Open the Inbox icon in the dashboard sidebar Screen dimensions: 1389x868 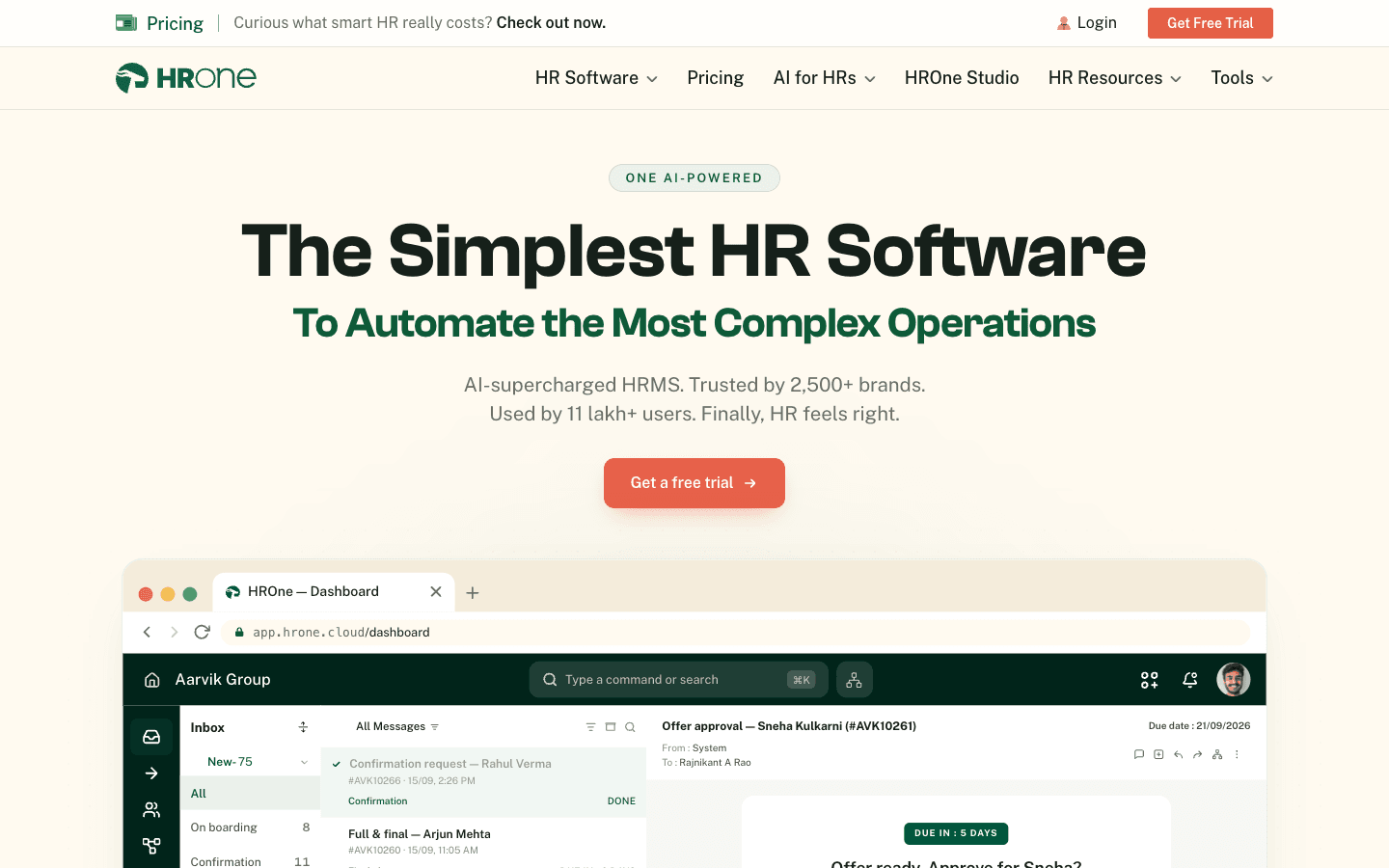(x=151, y=737)
